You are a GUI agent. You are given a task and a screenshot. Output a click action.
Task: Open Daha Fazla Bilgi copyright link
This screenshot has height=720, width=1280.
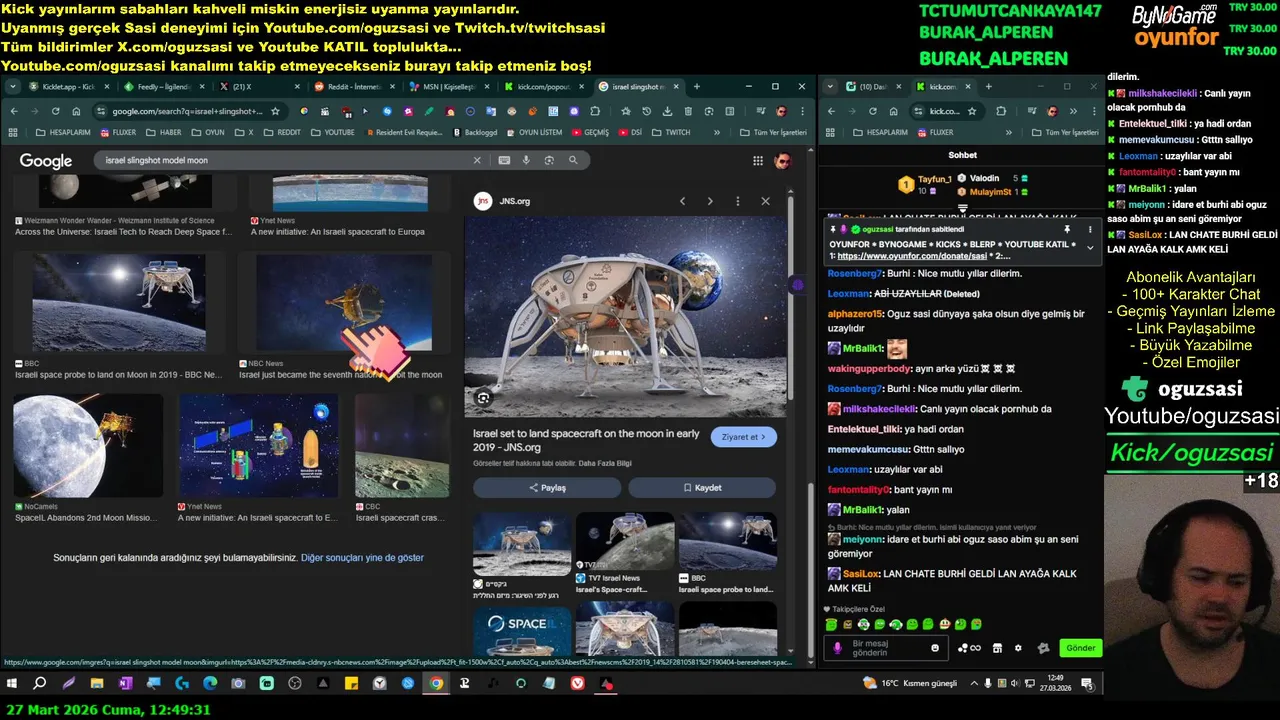click(603, 464)
